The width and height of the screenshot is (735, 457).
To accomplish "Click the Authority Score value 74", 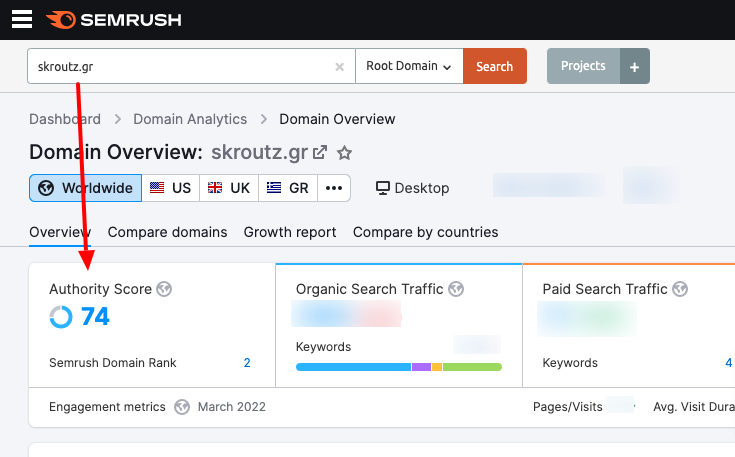I will coord(95,316).
